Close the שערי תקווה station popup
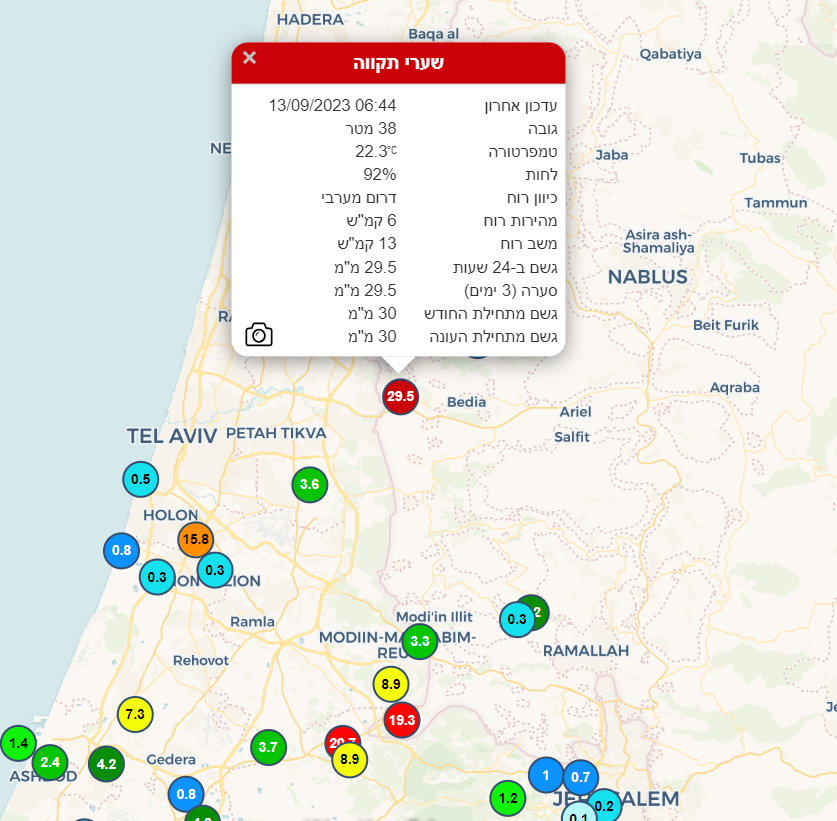This screenshot has width=837, height=821. pos(250,58)
